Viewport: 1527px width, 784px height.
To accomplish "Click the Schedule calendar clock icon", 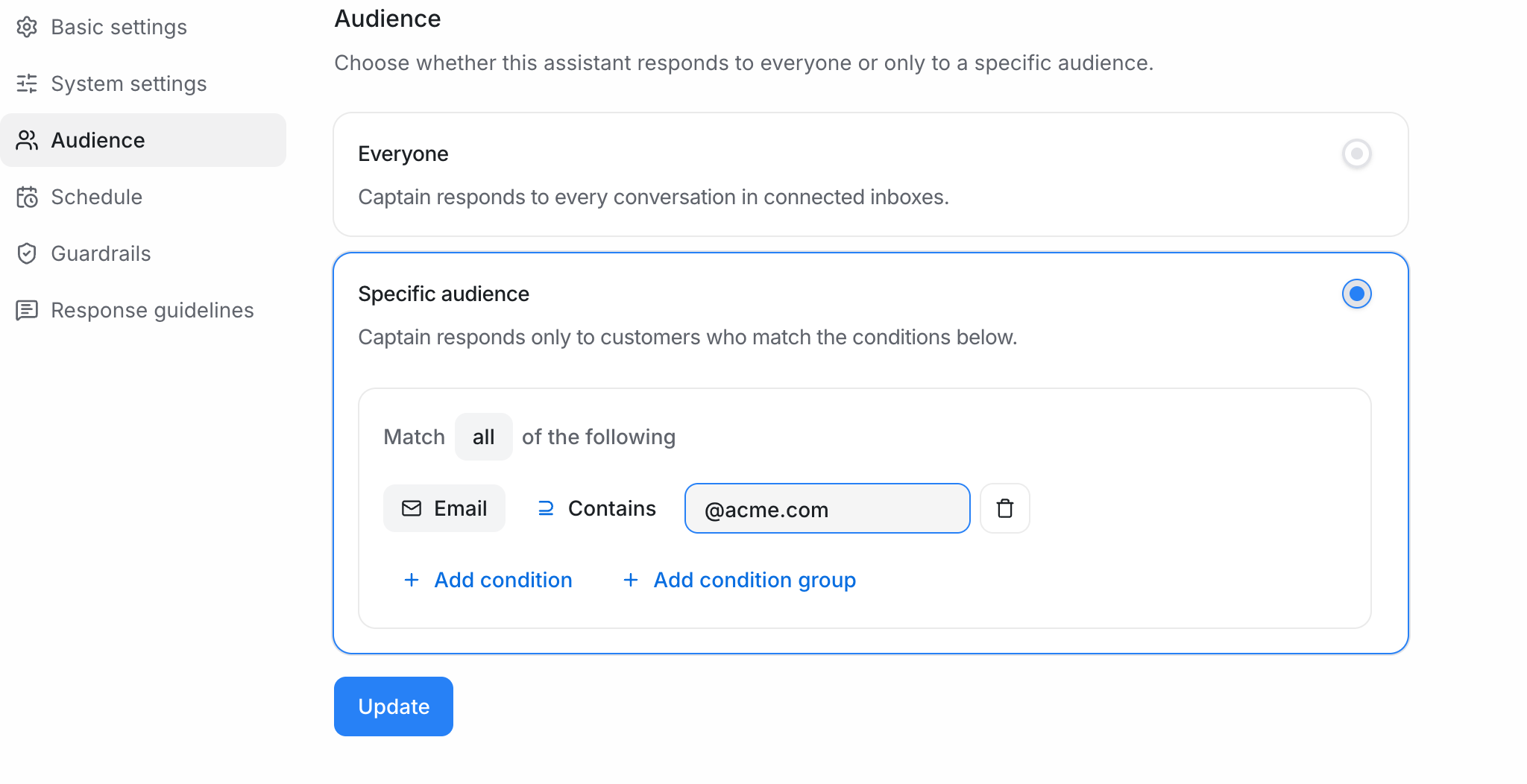I will (27, 197).
